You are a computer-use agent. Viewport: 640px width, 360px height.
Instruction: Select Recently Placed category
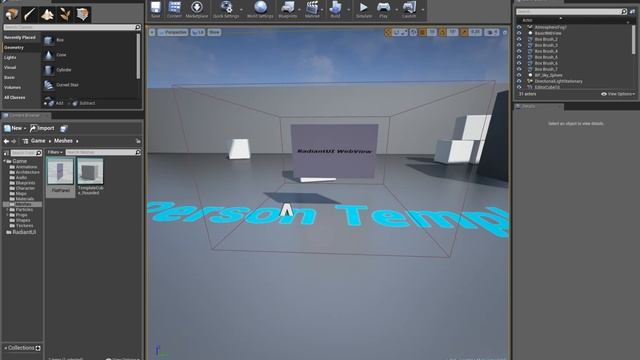(20, 38)
